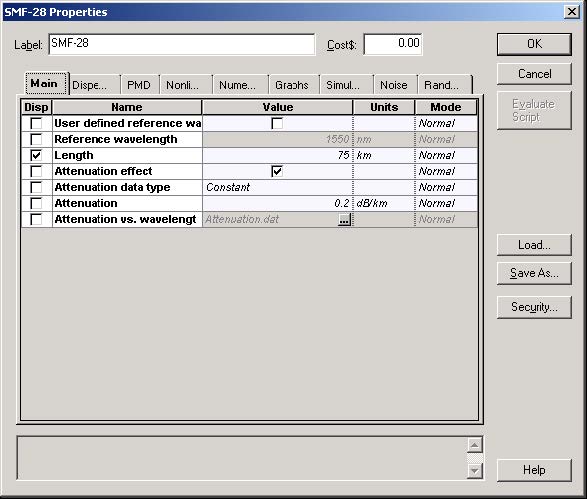The height and width of the screenshot is (499, 587).
Task: Uncheck the Attenuation effect value checkbox
Action: tap(277, 171)
